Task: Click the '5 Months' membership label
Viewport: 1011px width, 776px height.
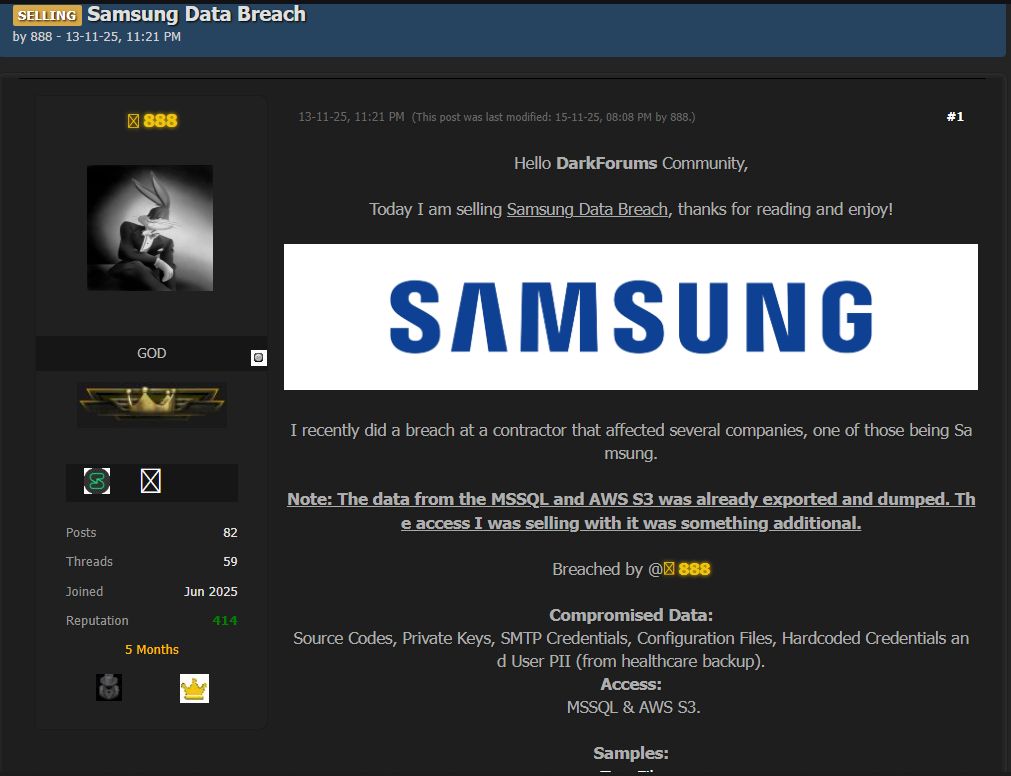Action: 152,650
